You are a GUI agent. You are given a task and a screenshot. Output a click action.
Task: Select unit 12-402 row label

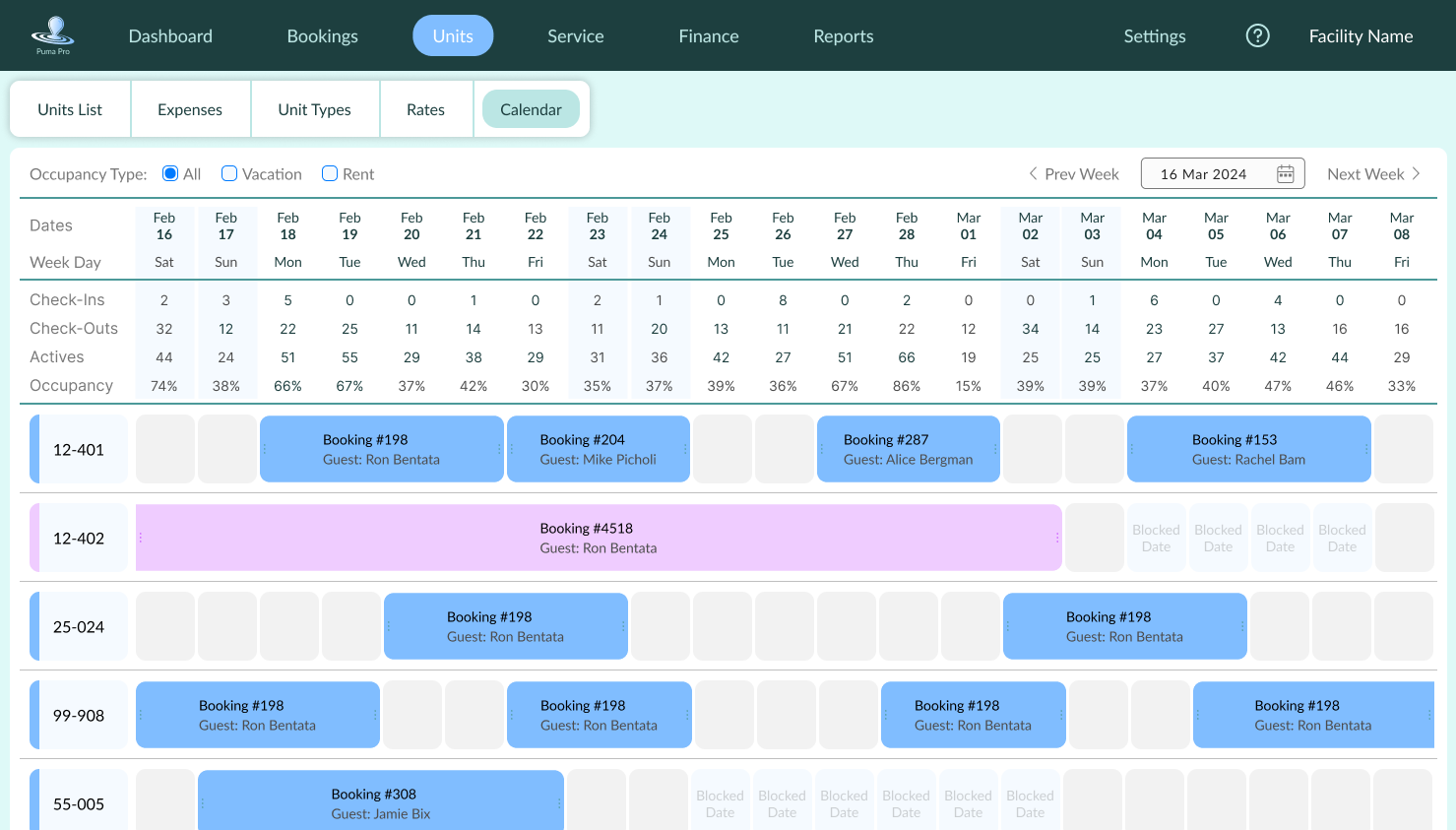(79, 538)
